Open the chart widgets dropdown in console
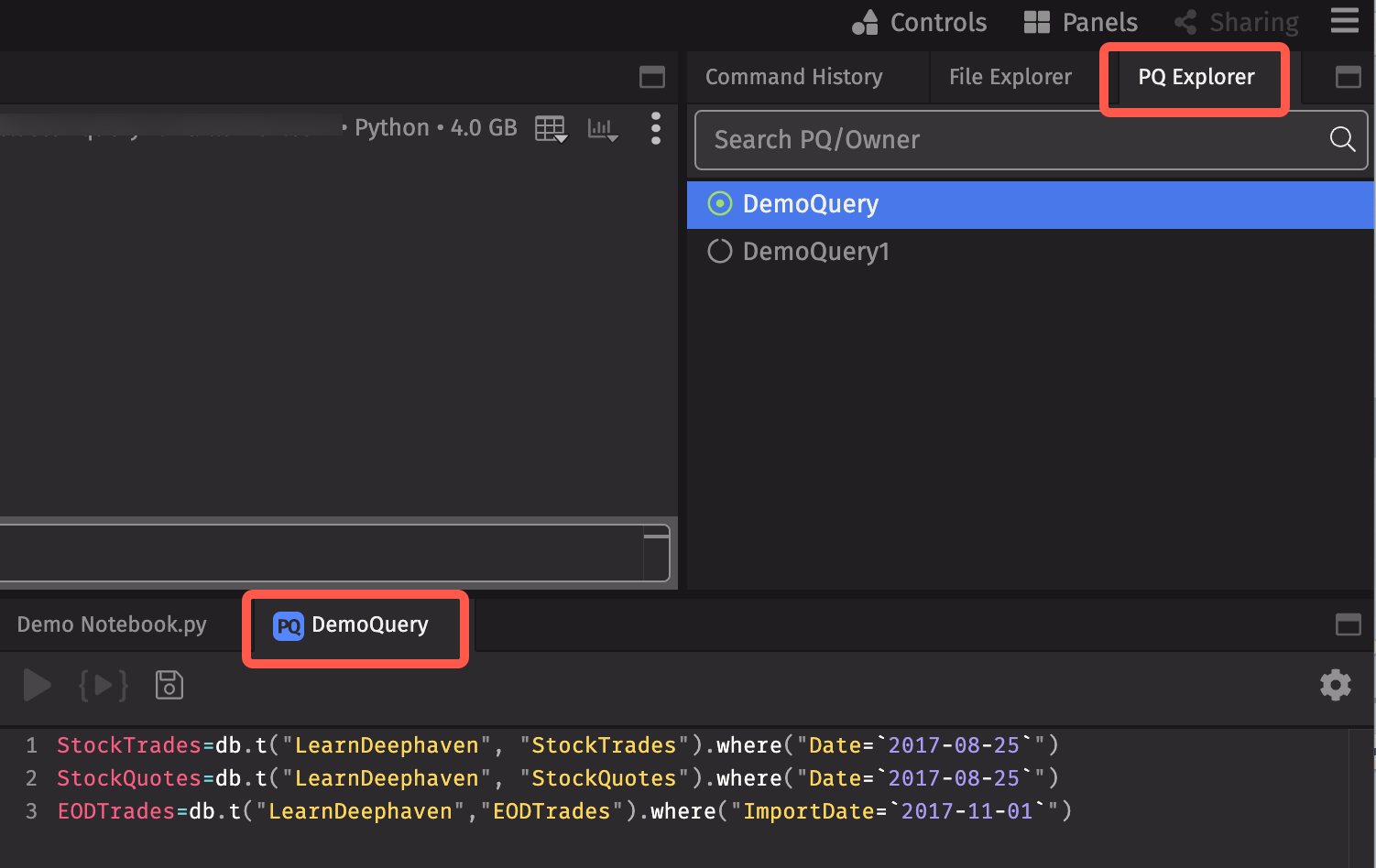Image resolution: width=1376 pixels, height=868 pixels. pos(603,129)
